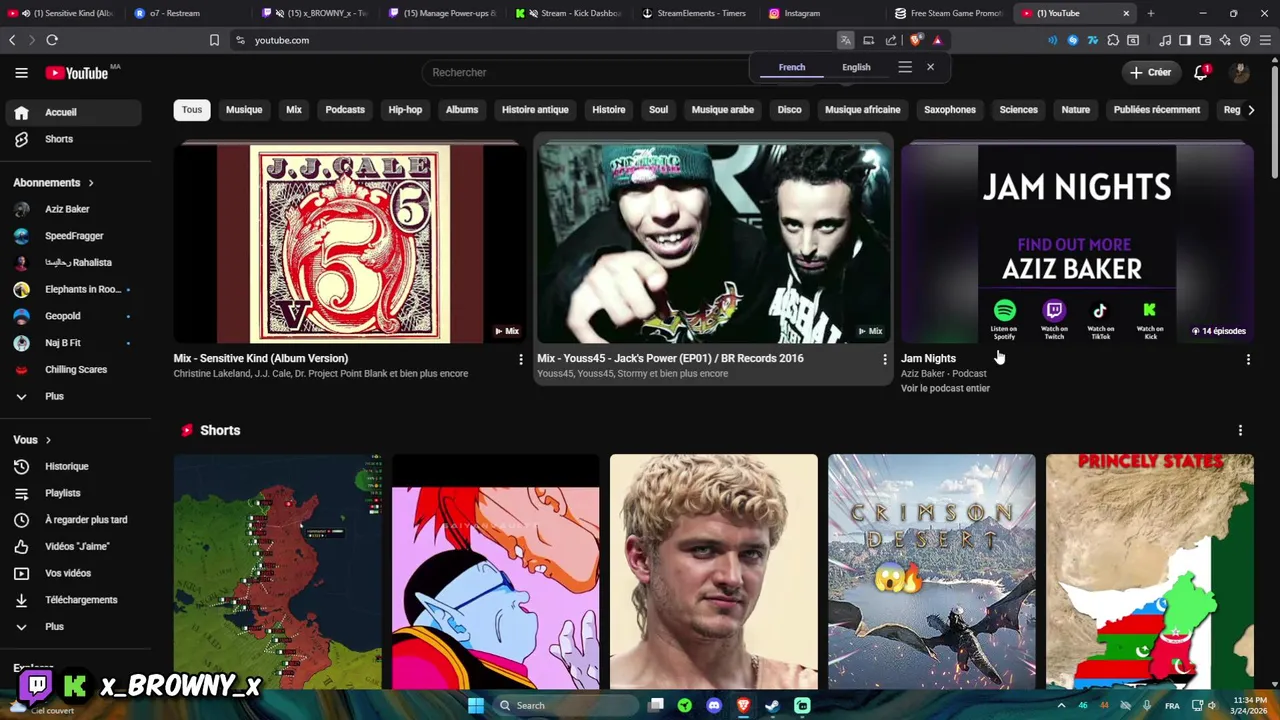This screenshot has width=1280, height=720.
Task: Open the account avatar menu
Action: 1240,72
